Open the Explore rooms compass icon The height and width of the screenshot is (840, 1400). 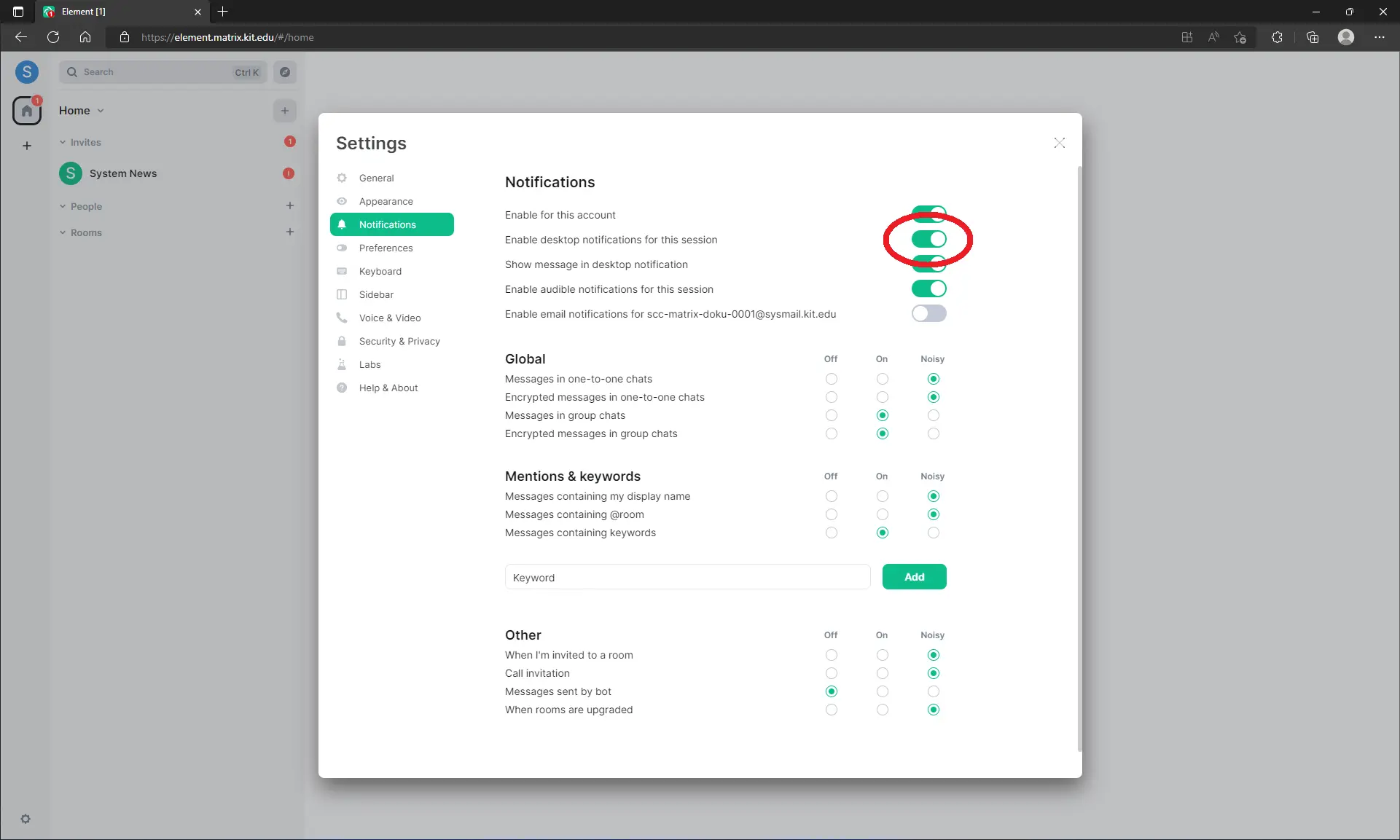(285, 72)
